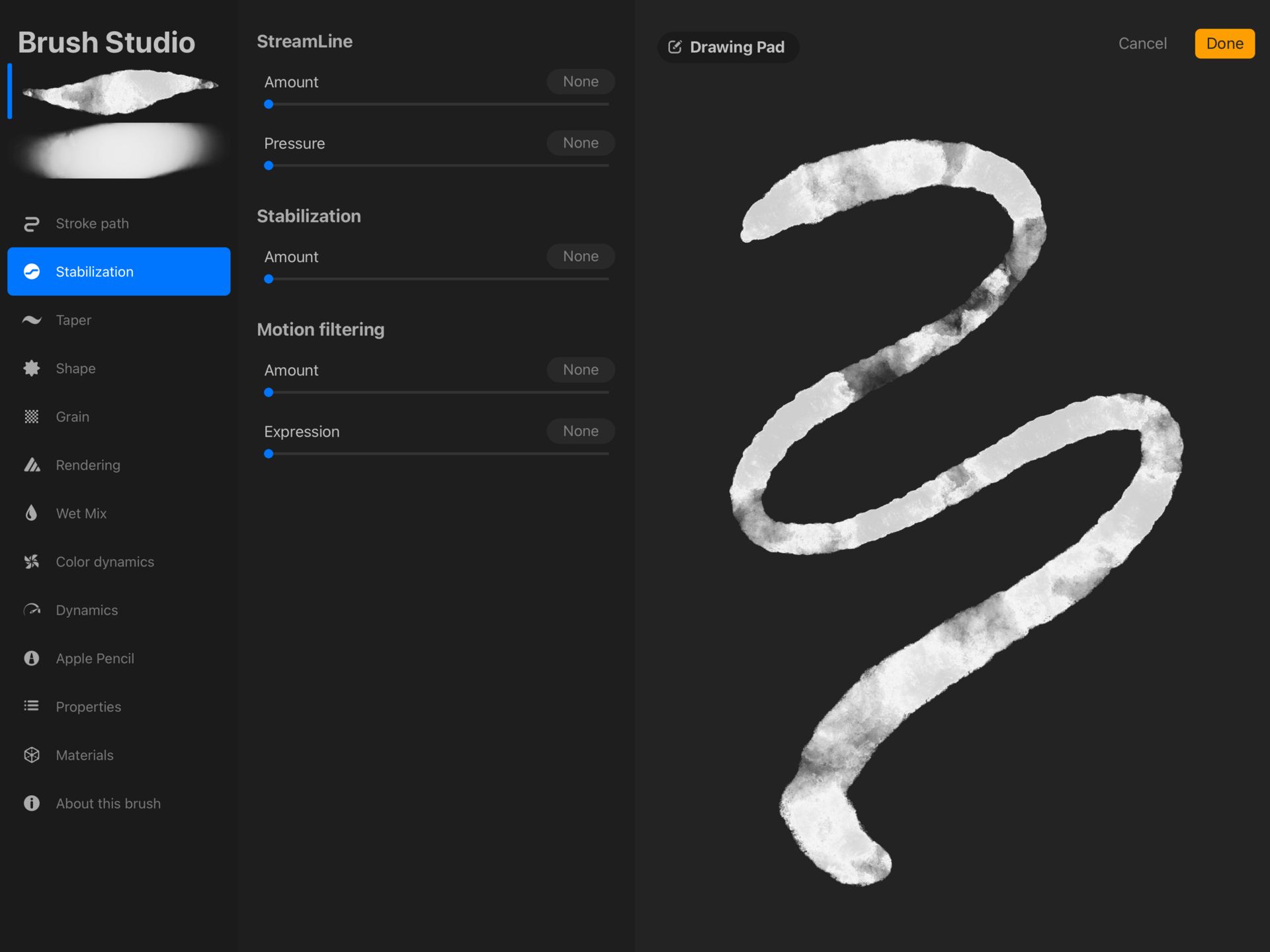
Task: Click the Materials cube icon
Action: coord(32,755)
